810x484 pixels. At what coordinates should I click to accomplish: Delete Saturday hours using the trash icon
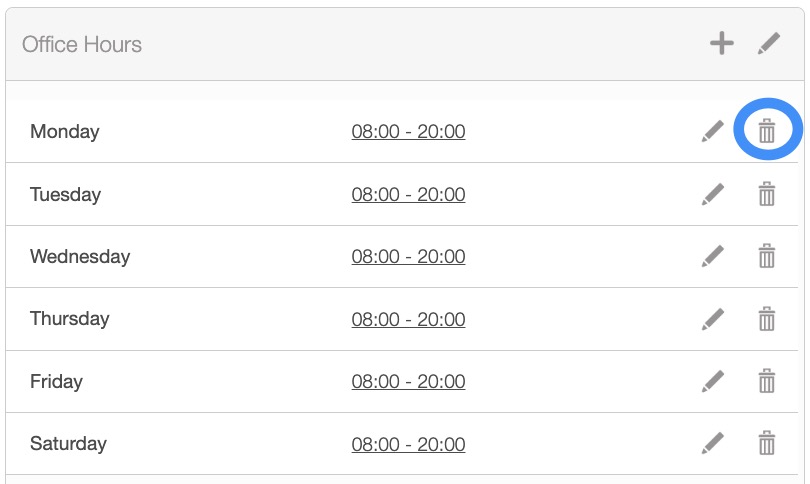pyautogui.click(x=767, y=443)
